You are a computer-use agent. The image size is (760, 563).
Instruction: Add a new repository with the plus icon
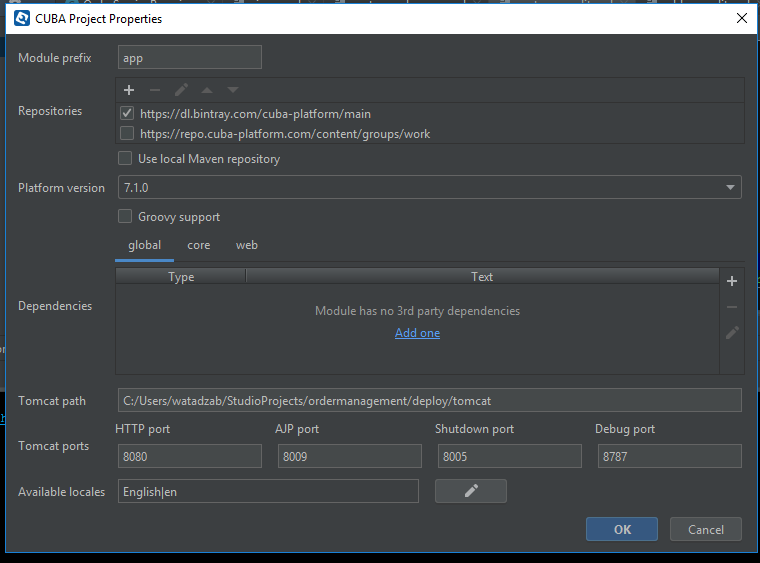coord(129,90)
